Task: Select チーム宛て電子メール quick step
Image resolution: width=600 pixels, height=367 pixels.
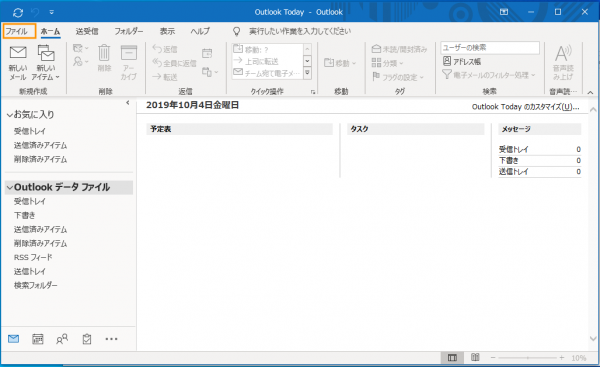Action: pos(267,73)
